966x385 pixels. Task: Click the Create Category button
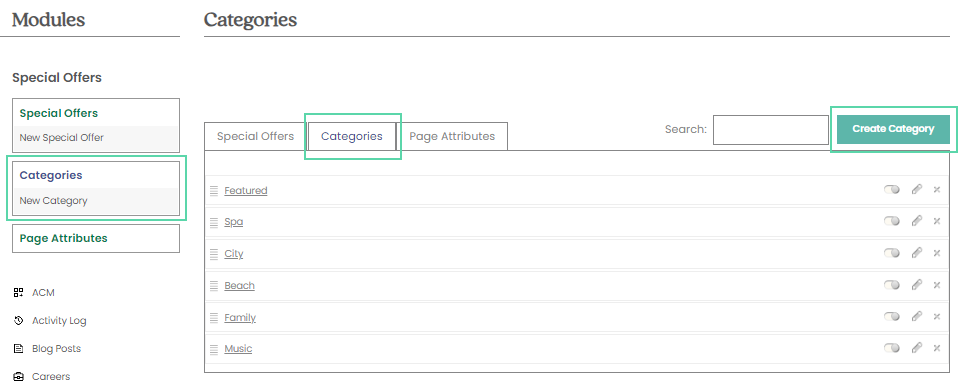coord(893,129)
